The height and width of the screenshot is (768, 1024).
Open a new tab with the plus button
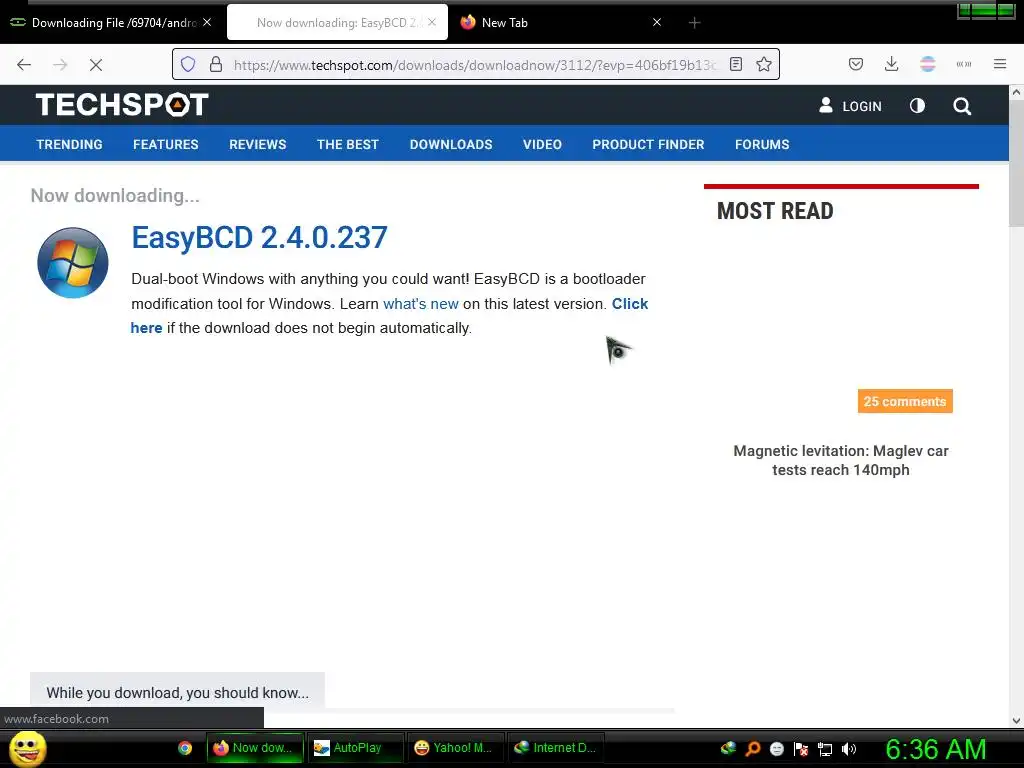coord(694,23)
